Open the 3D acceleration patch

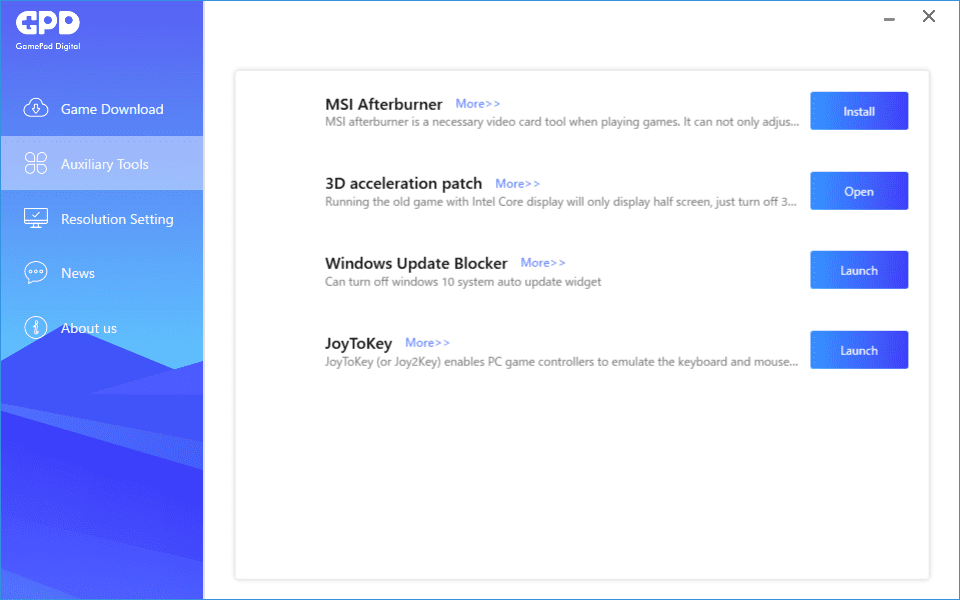point(859,191)
